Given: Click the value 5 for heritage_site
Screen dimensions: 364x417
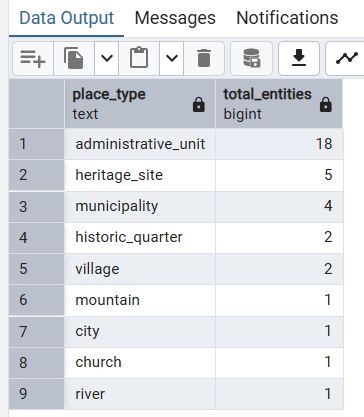Looking at the screenshot, I should (279, 175).
